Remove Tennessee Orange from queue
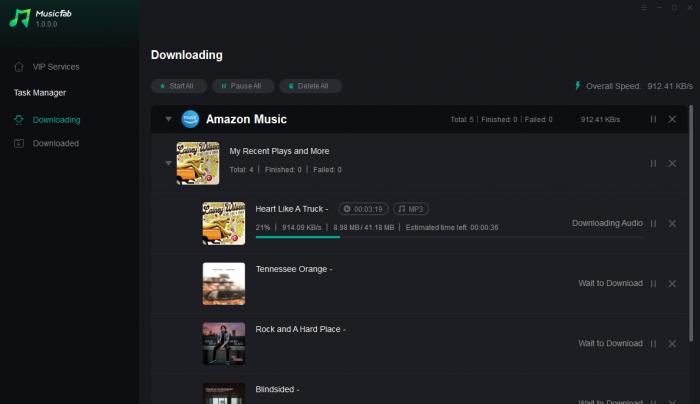700x404 pixels. (x=672, y=283)
